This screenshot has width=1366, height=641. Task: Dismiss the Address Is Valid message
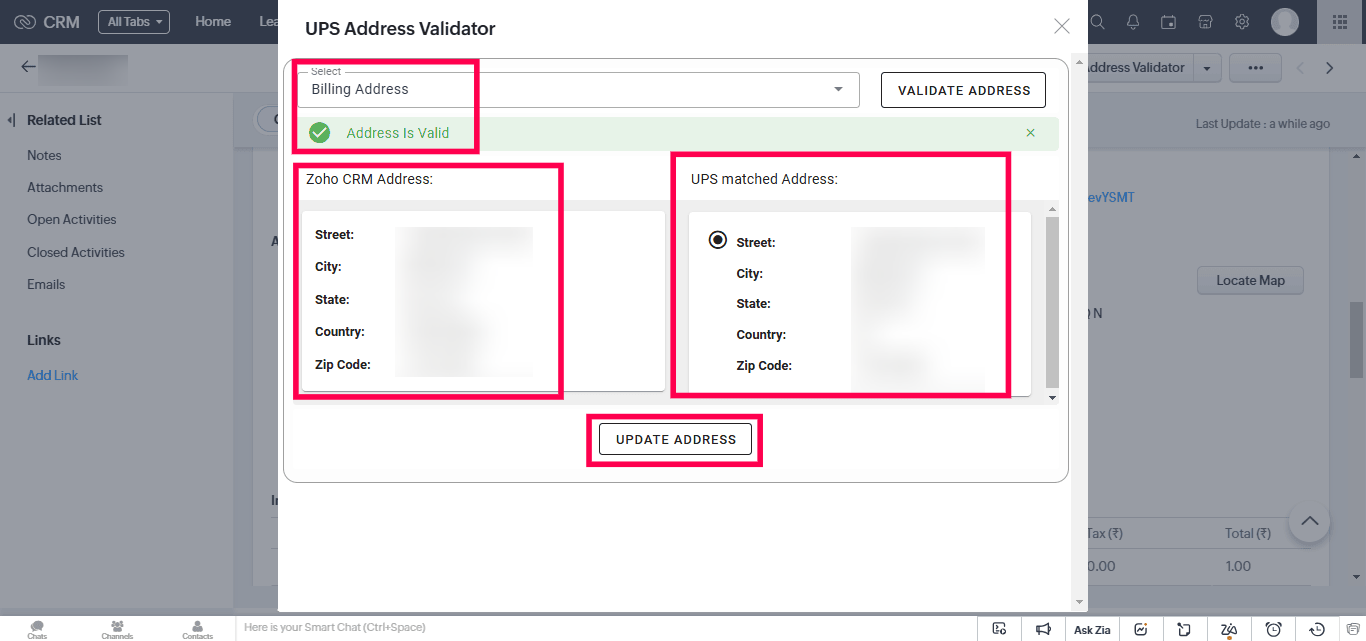(x=1031, y=133)
